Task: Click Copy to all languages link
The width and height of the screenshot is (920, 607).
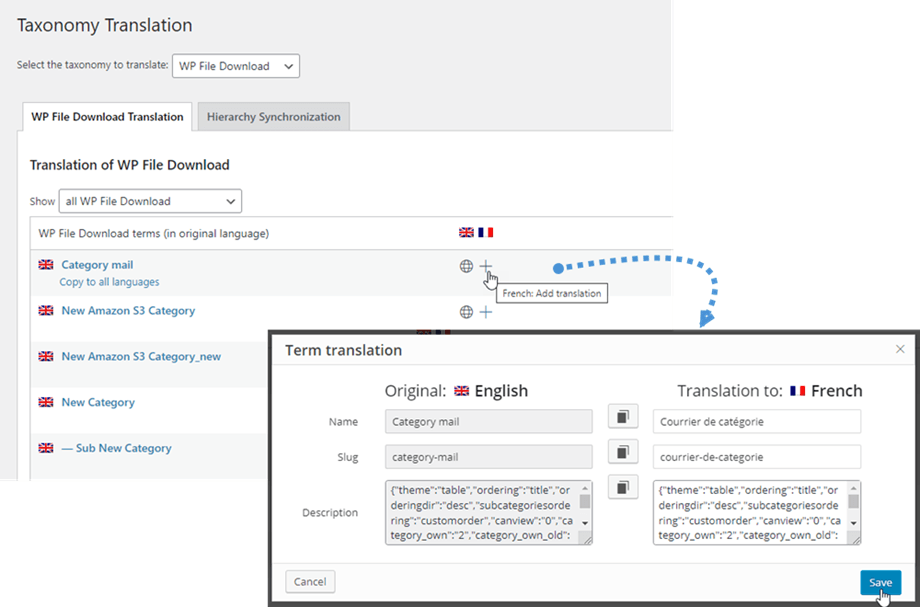Action: click(109, 282)
